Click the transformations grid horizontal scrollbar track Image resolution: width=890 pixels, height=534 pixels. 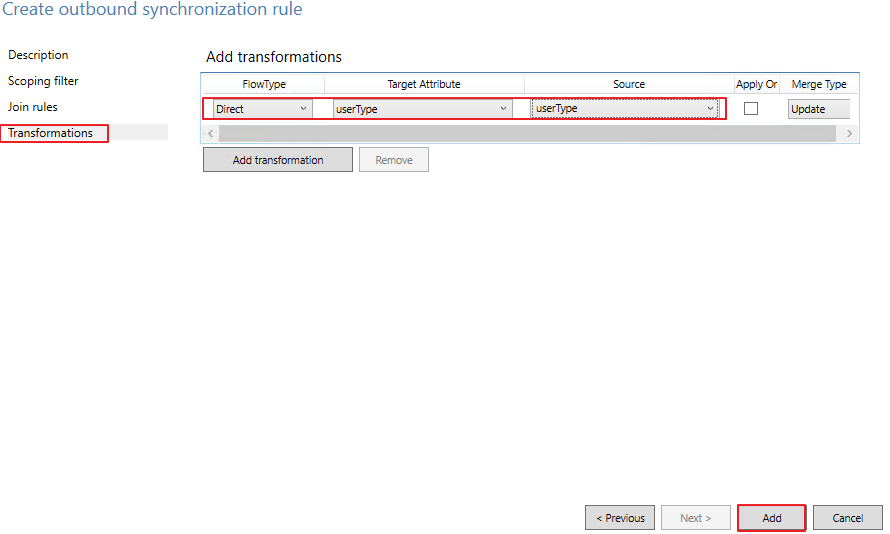click(527, 134)
